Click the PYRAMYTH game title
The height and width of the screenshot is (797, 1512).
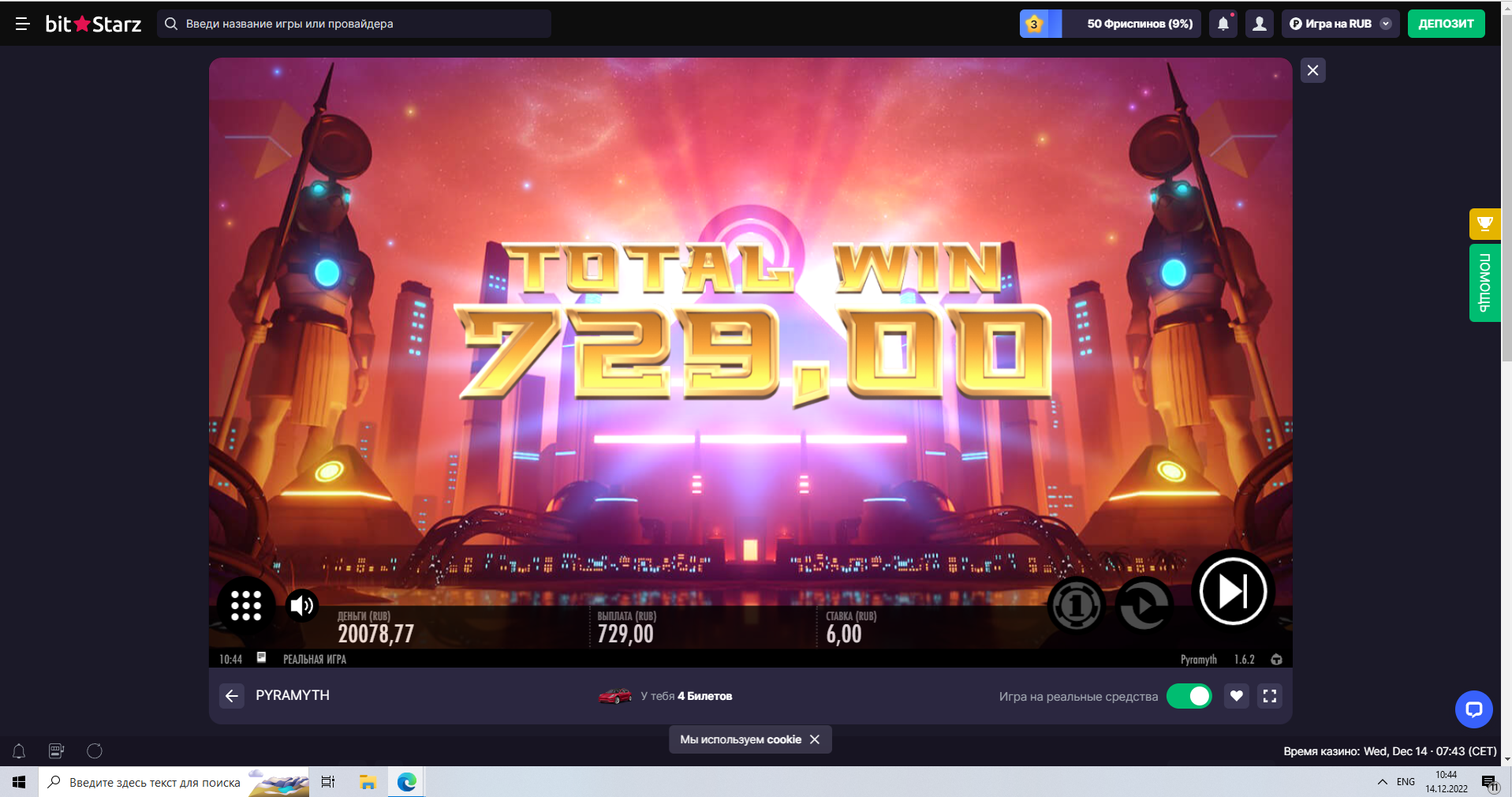coord(293,695)
